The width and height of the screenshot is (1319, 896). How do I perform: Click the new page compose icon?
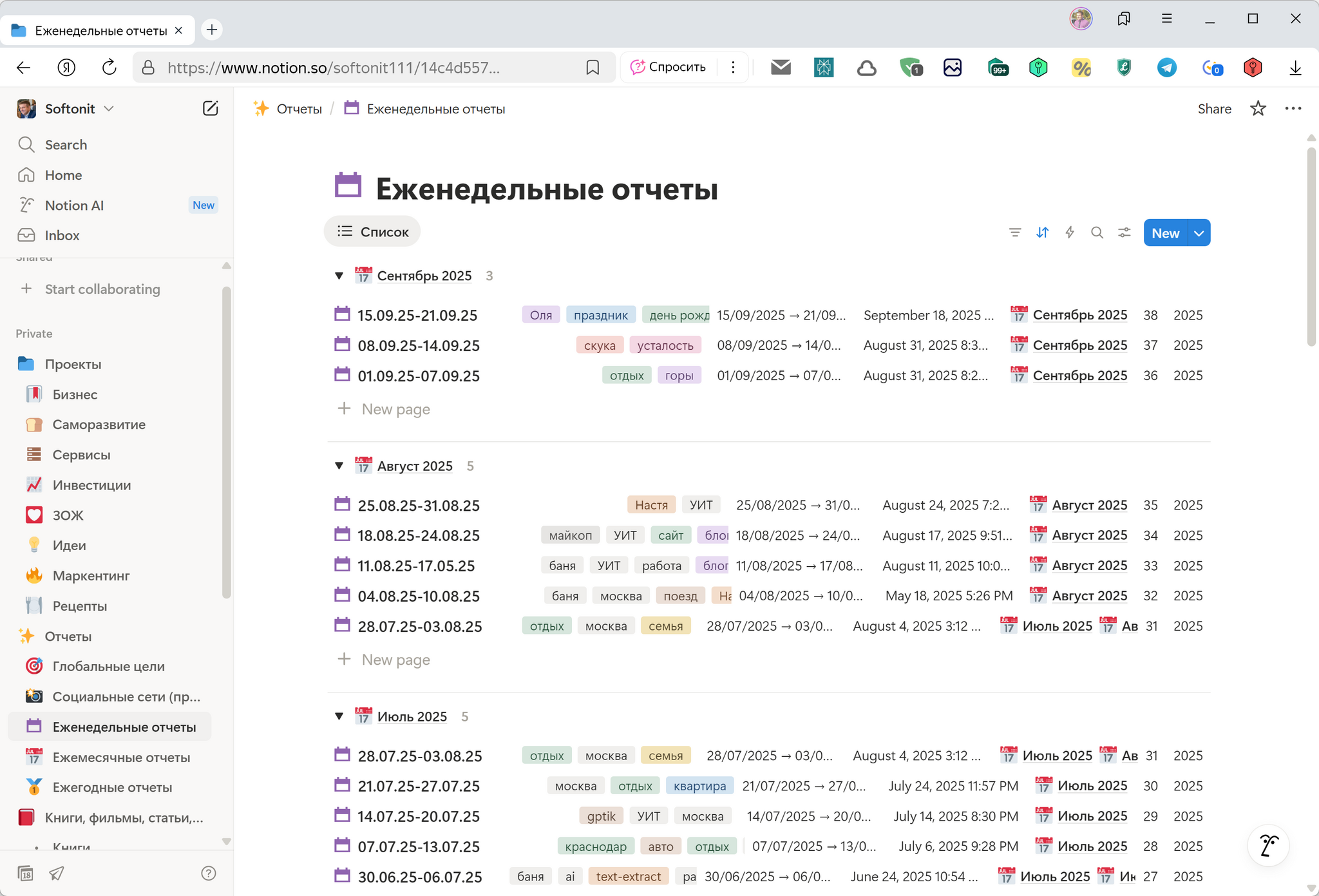pyautogui.click(x=210, y=108)
